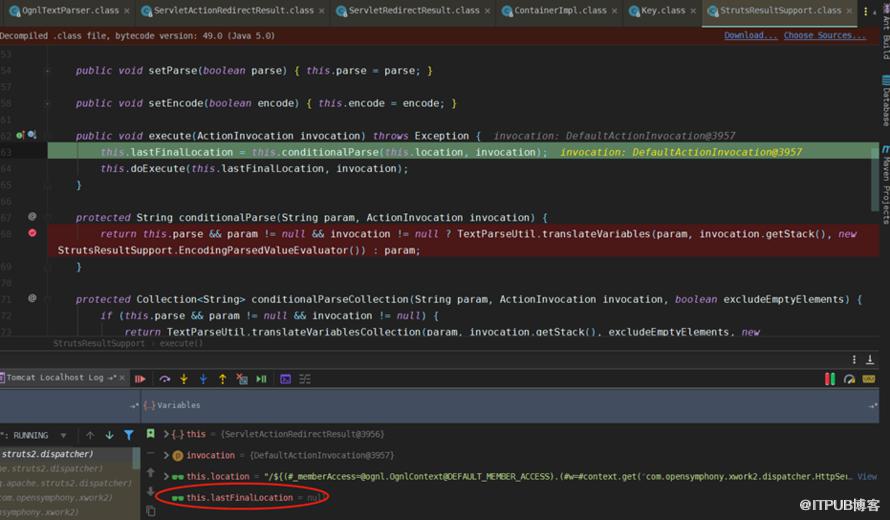890x520 pixels.
Task: Click the hide tool window download icon
Action: (x=870, y=359)
